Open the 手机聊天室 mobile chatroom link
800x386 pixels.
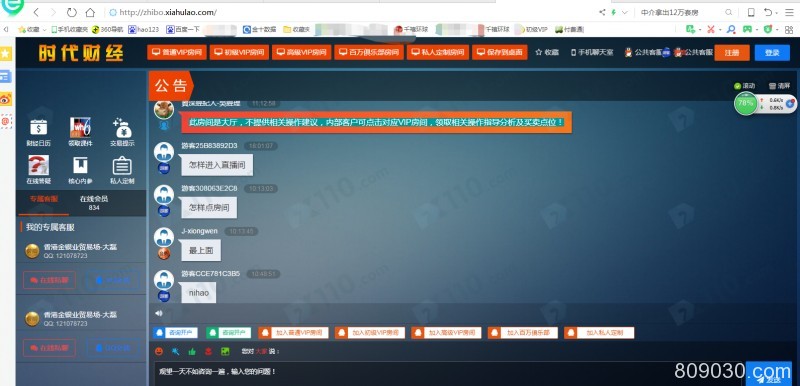coord(592,52)
